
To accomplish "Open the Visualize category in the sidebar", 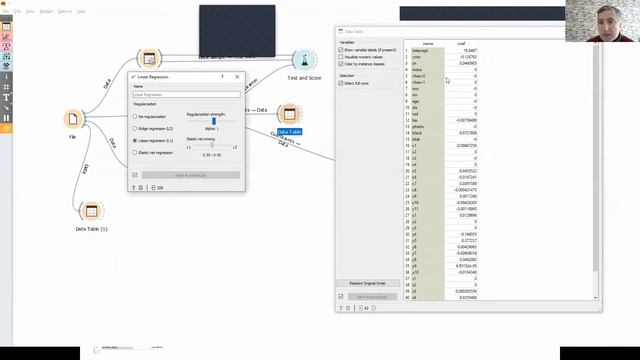I will point(6,37).
